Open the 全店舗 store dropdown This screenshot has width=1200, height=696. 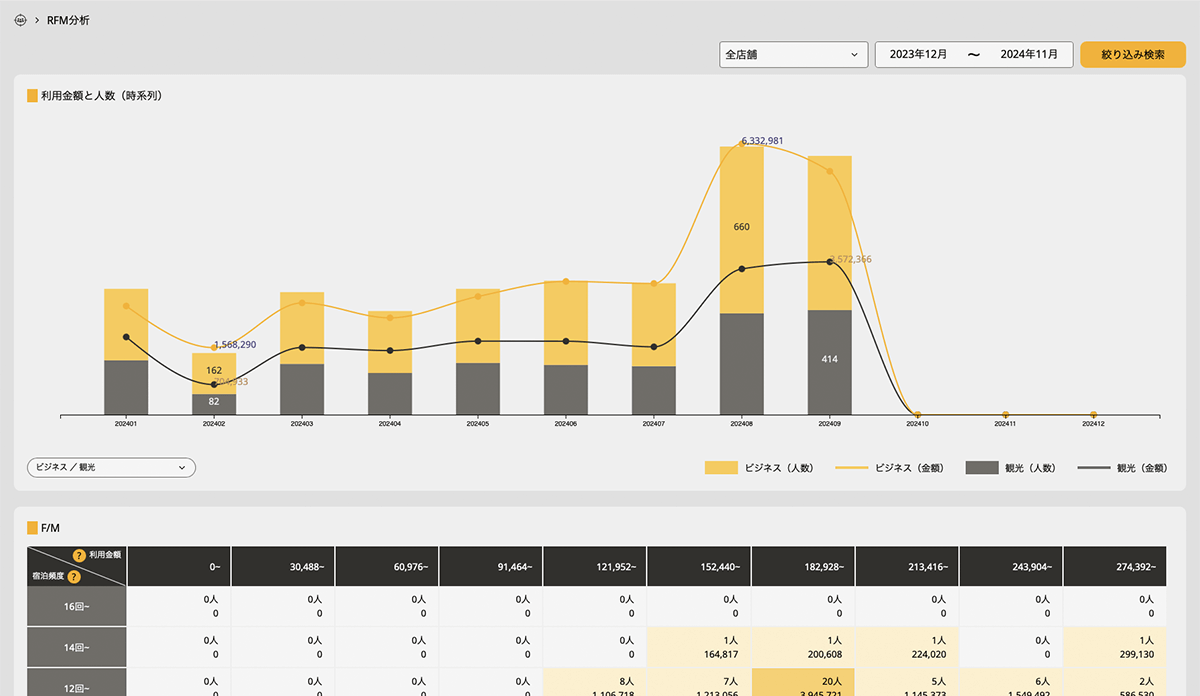[x=793, y=54]
